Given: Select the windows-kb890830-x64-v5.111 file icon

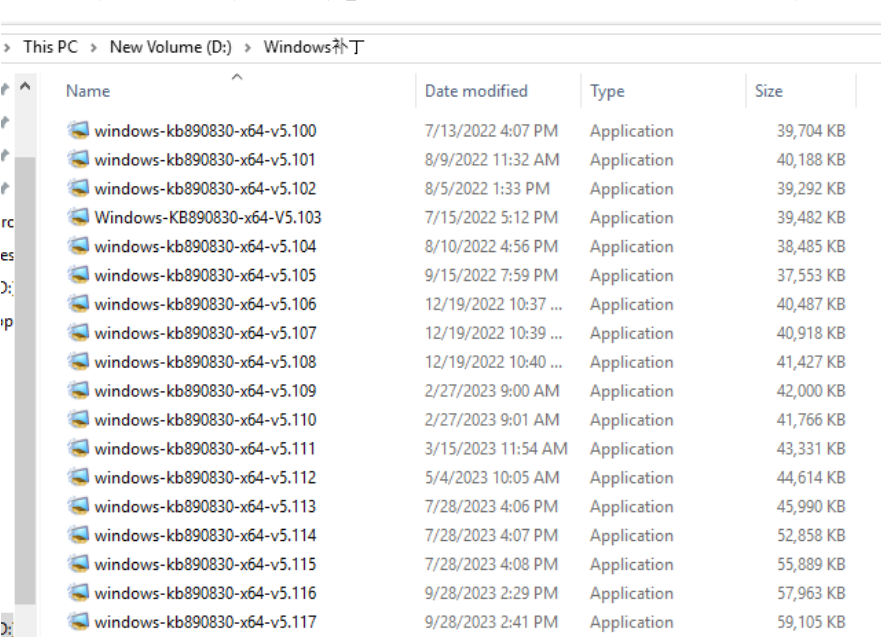Looking at the screenshot, I should click(x=78, y=449).
